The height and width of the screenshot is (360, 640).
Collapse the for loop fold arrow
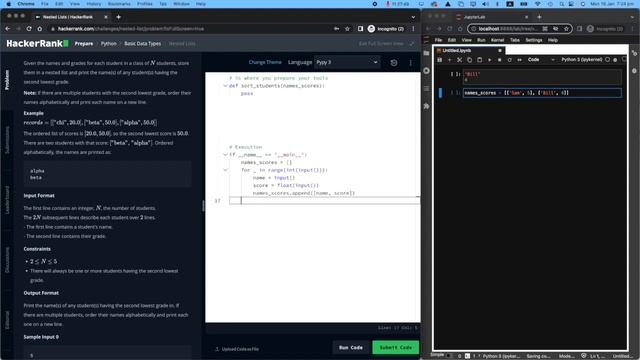point(225,170)
